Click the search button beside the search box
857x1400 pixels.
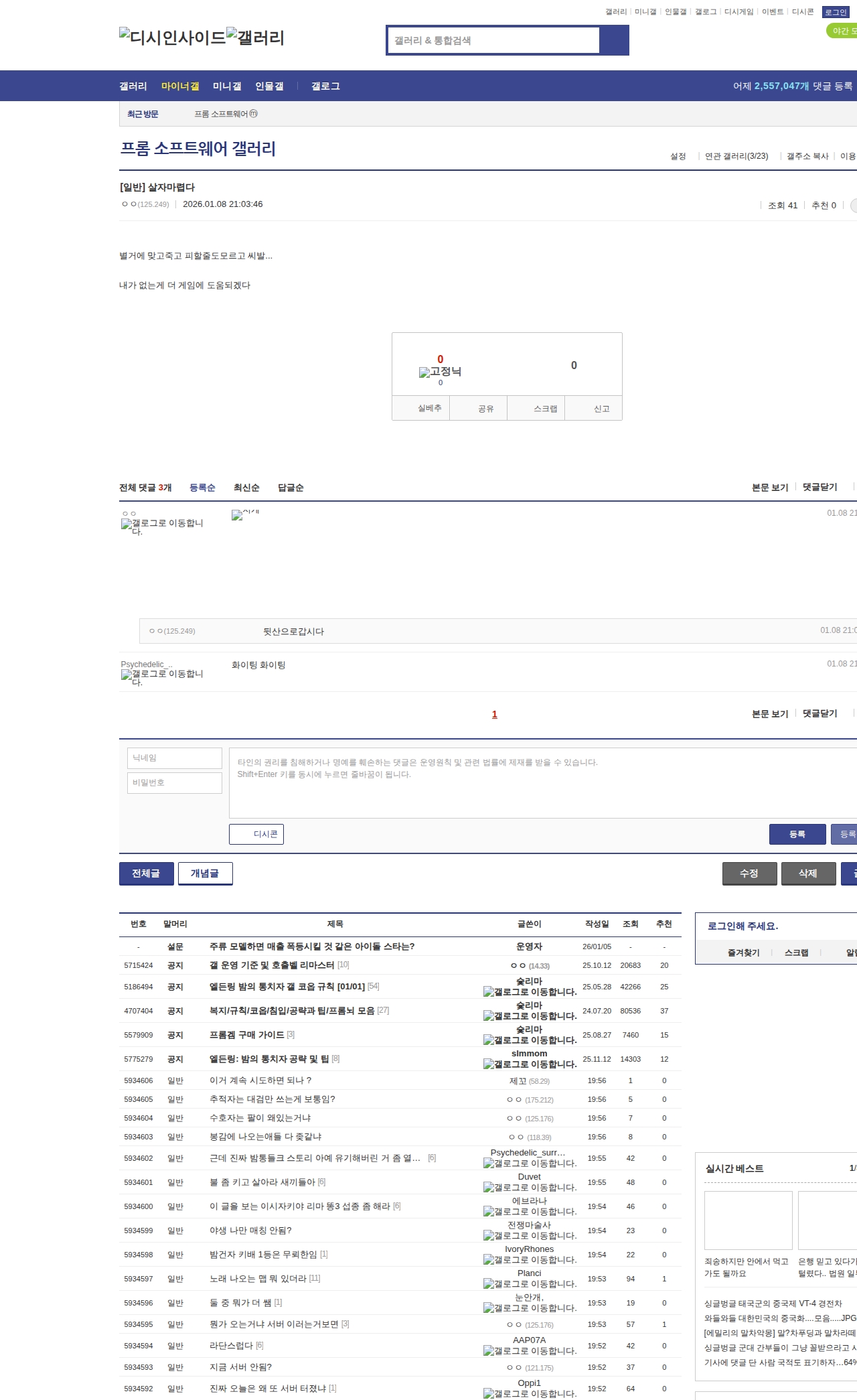[614, 40]
